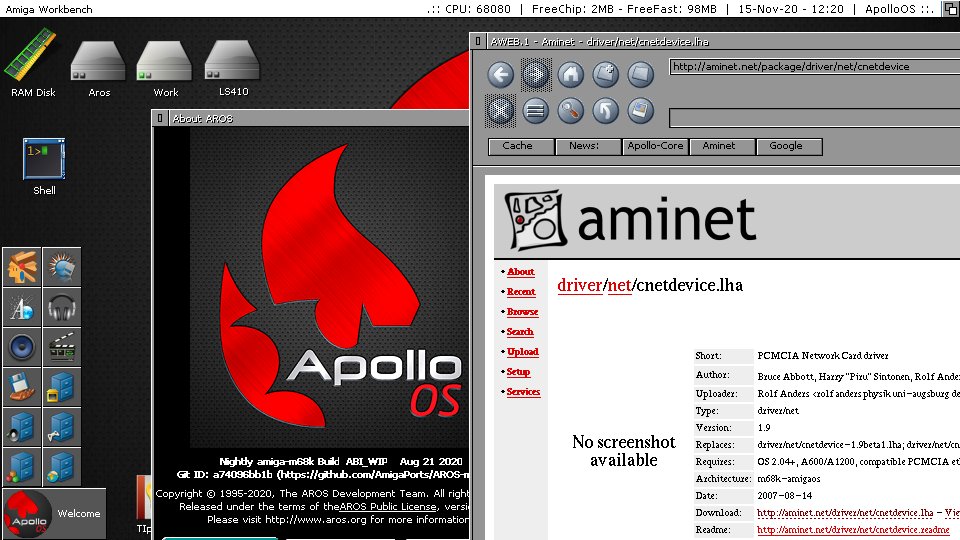Click the AROS Public License link
960x540 pixels.
(388, 507)
